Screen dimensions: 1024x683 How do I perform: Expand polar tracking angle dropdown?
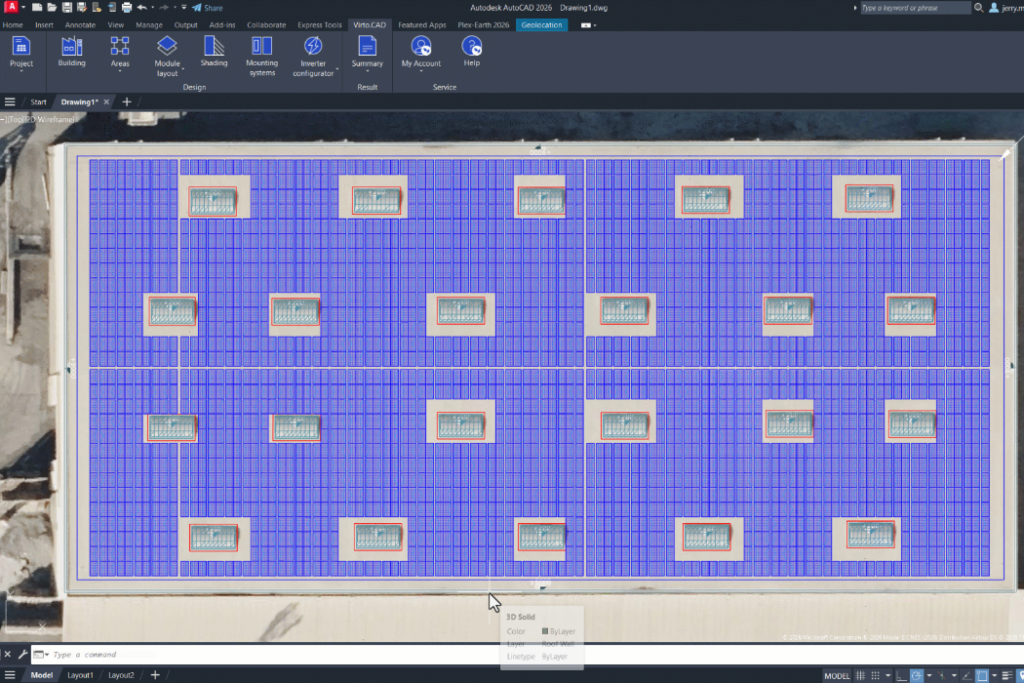point(929,675)
